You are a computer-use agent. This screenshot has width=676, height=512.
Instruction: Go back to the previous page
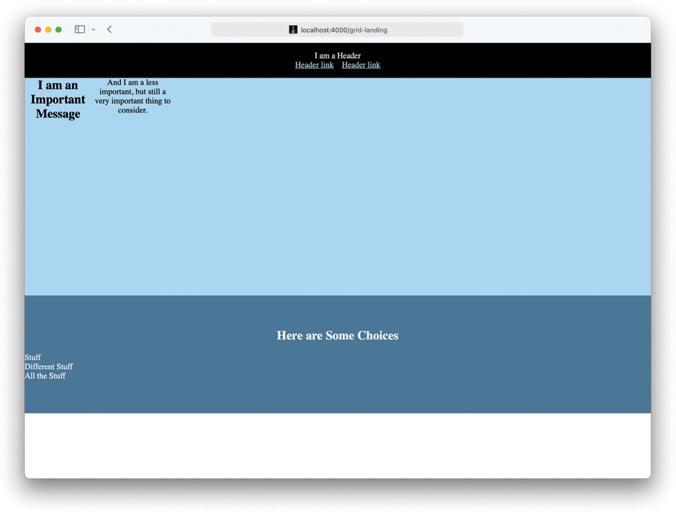109,30
